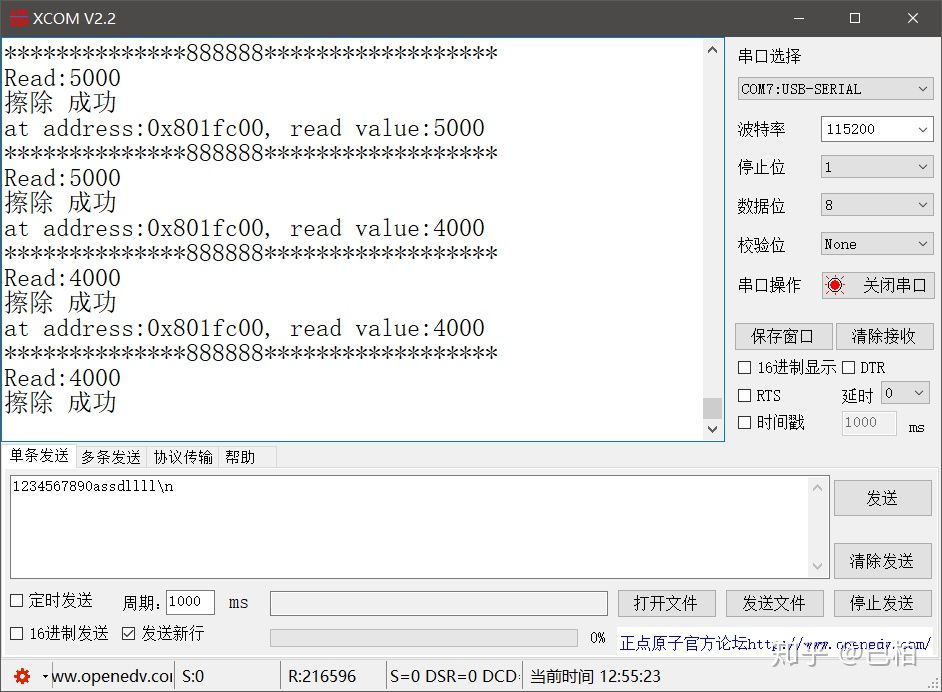Click 清除接收 clear receive button

click(884, 336)
